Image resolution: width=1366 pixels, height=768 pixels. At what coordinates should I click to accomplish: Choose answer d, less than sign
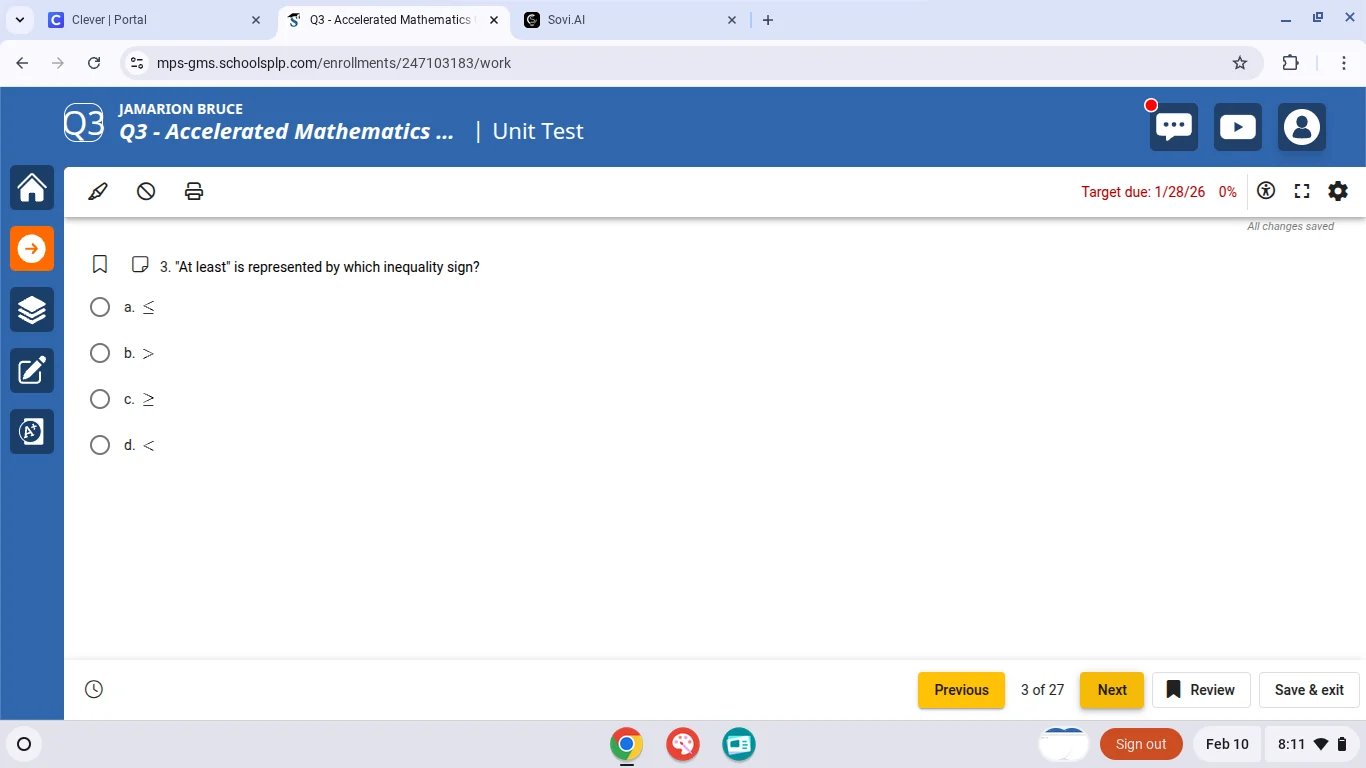click(100, 445)
